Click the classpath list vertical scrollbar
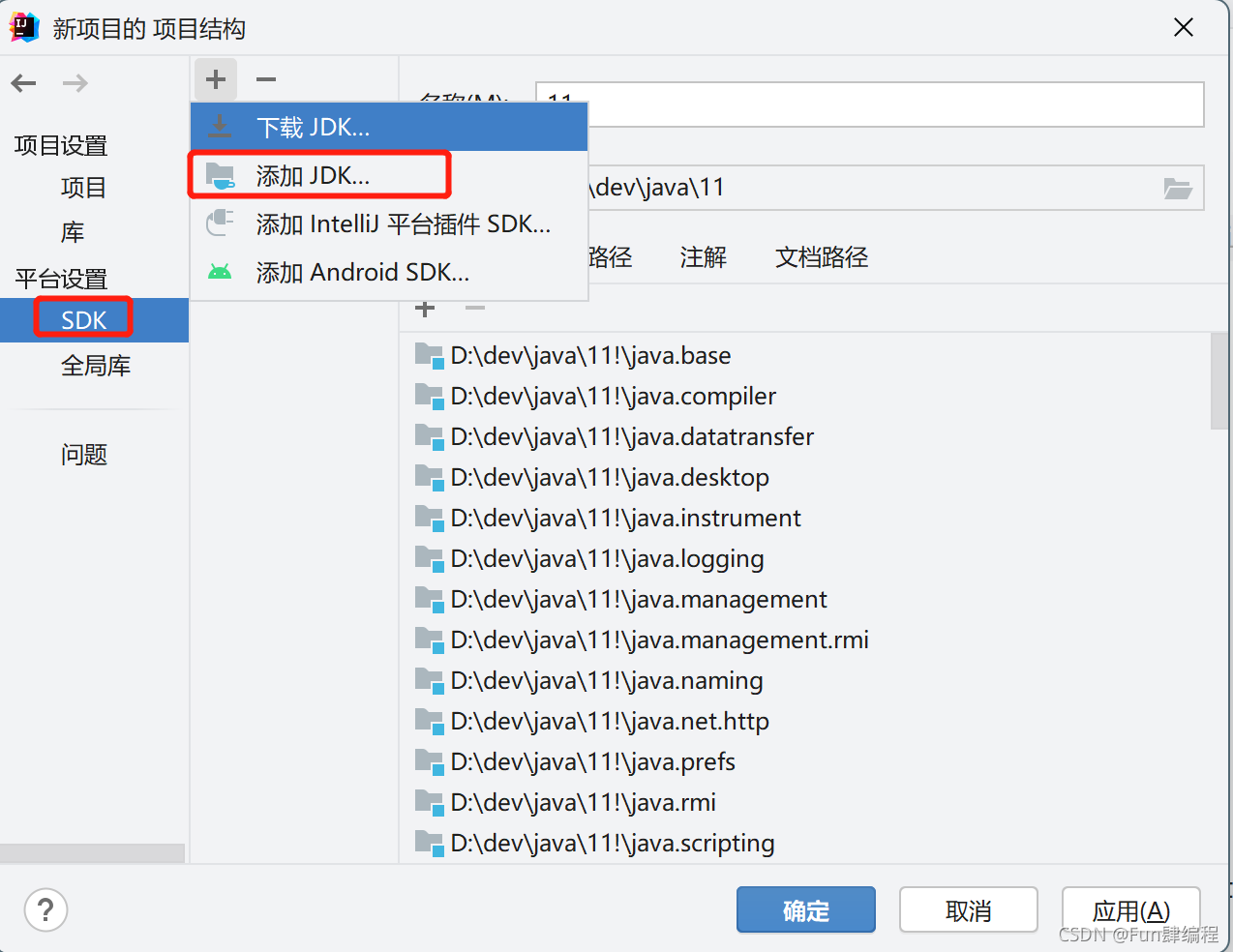The width and height of the screenshot is (1233, 952). tap(1219, 381)
